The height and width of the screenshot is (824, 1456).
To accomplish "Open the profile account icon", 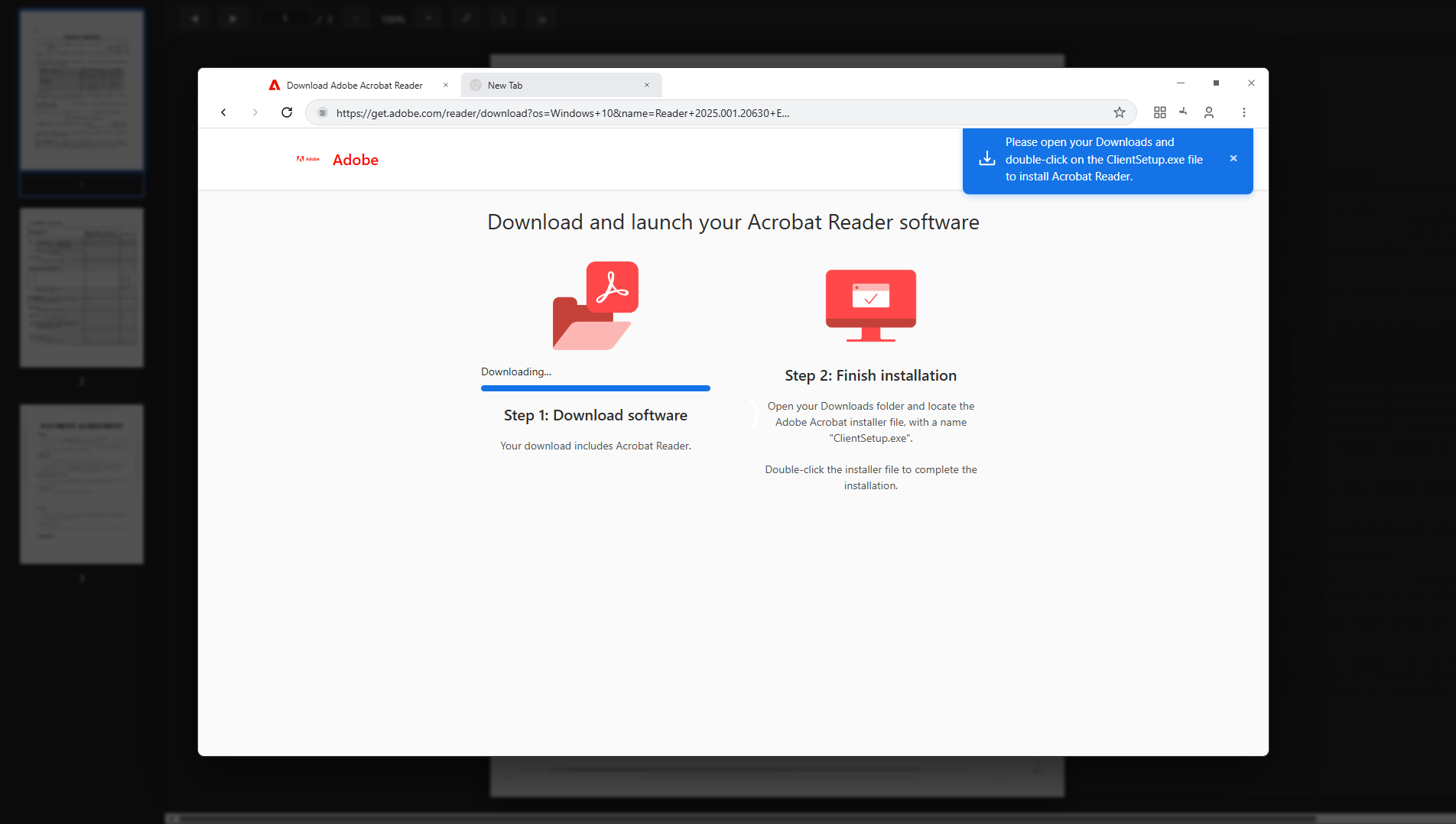I will (1209, 112).
